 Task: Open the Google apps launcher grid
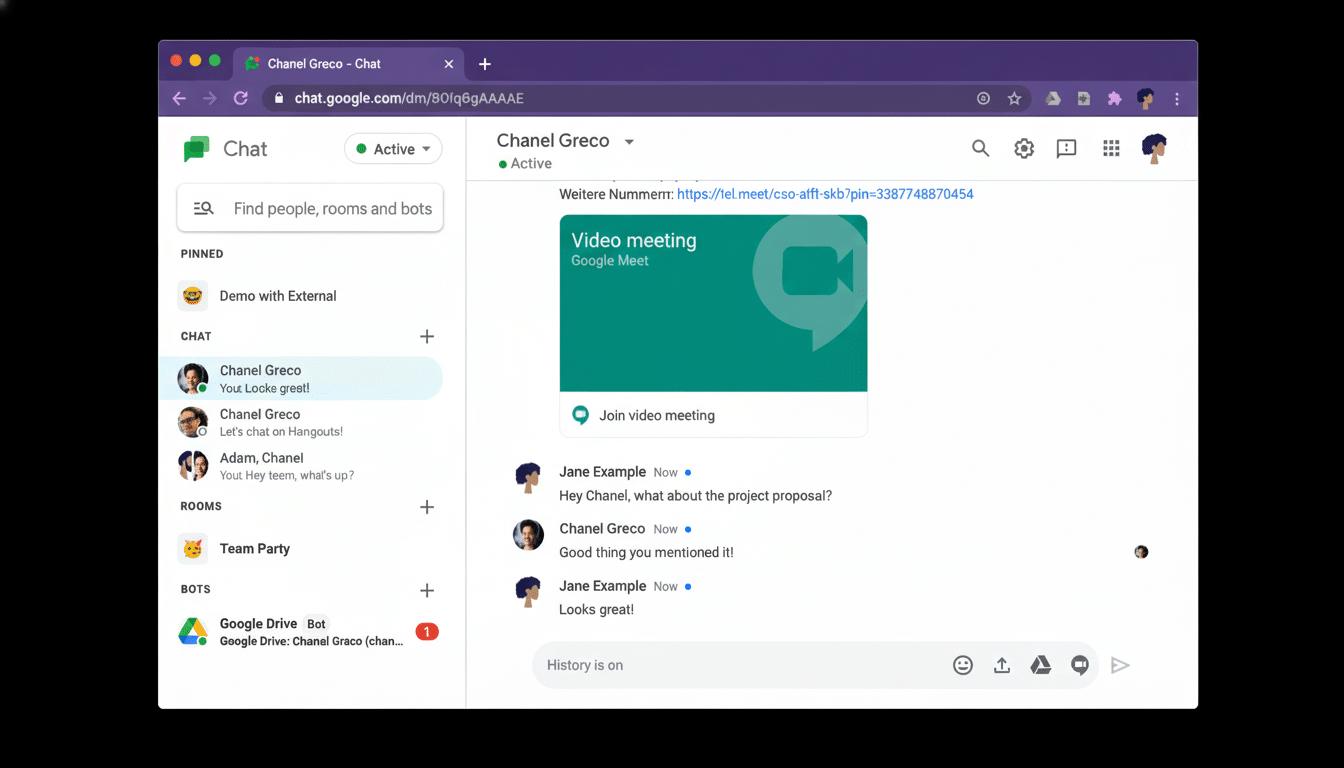(x=1110, y=147)
